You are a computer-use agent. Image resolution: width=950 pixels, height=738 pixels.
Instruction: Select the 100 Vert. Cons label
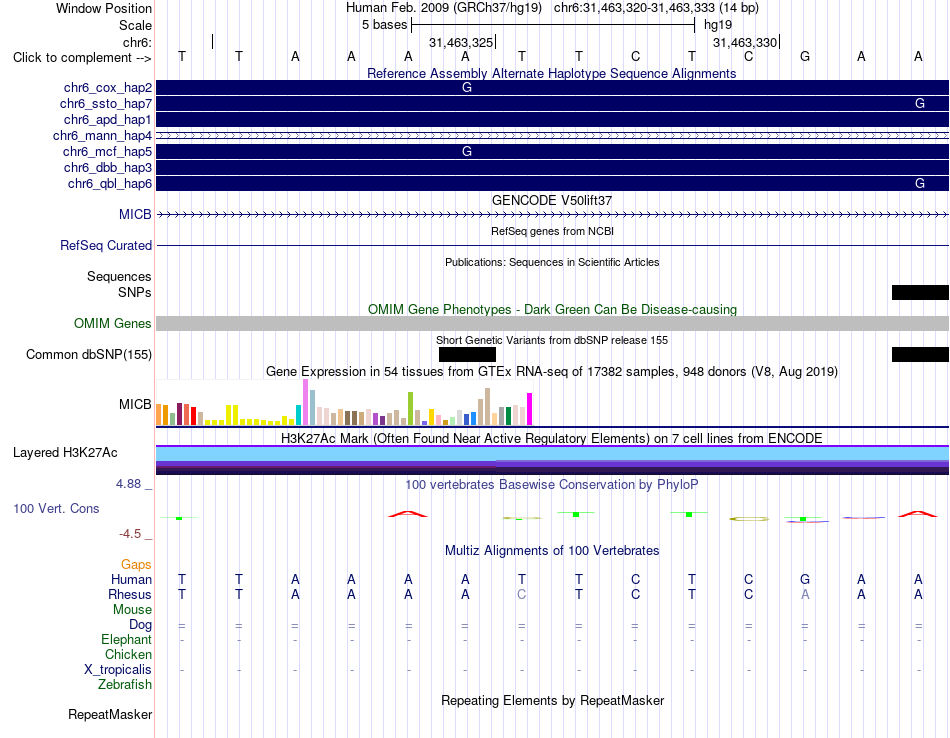[x=56, y=508]
